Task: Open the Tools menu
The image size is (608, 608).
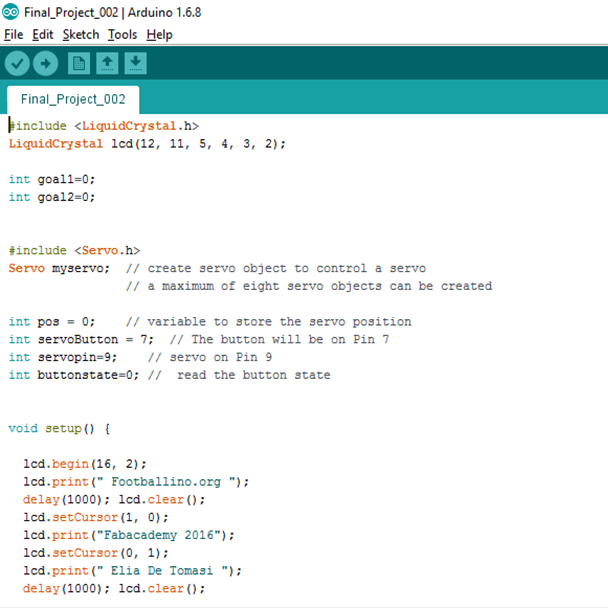Action: coord(122,35)
